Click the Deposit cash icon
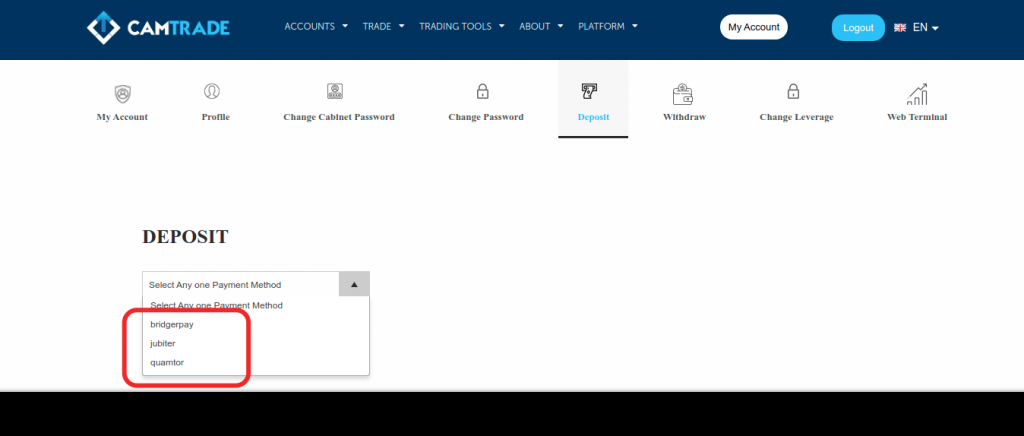This screenshot has height=436, width=1024. coord(590,91)
